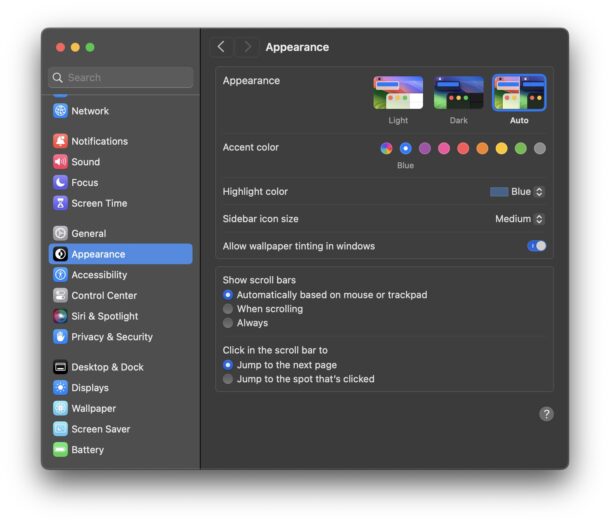Click the Displays sun icon

[60, 387]
